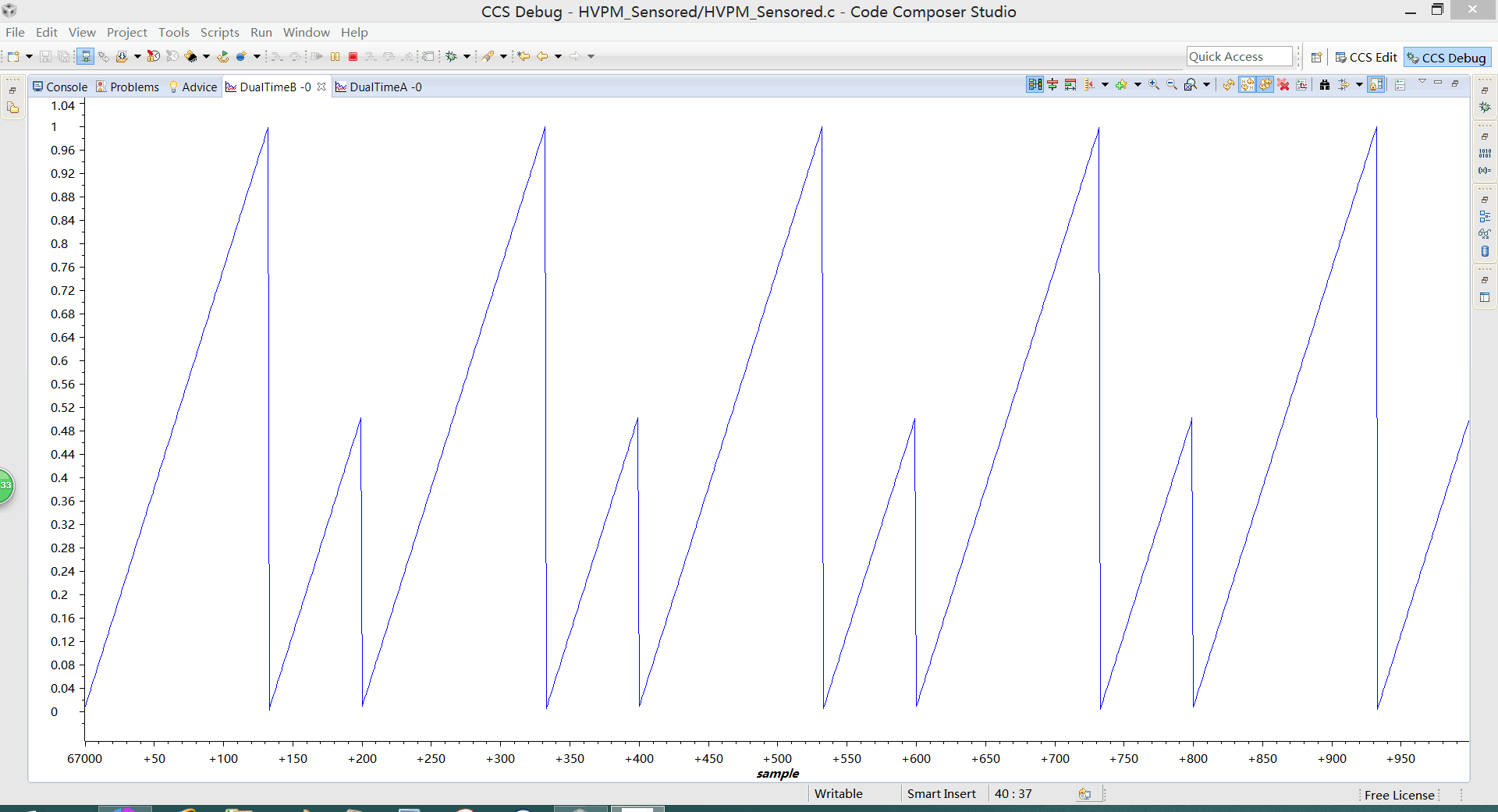Click the graph Reset Zoom magnifier icon
Image resolution: width=1498 pixels, height=812 pixels.
[1191, 85]
